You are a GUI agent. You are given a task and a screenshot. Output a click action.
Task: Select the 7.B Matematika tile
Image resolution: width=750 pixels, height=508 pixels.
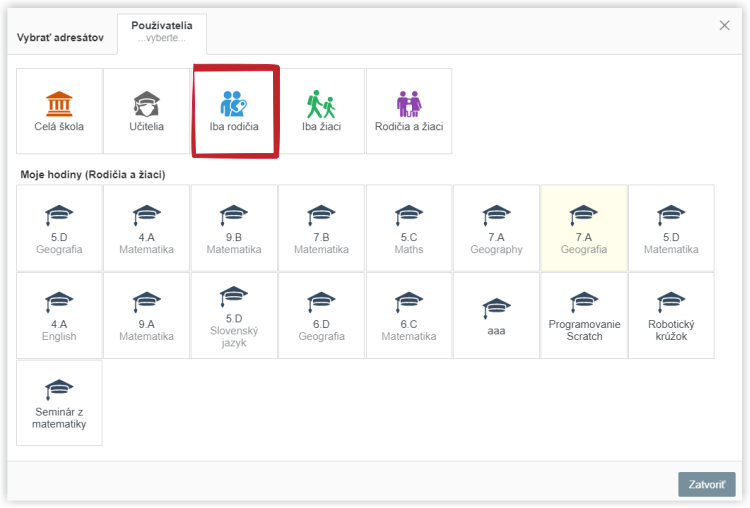(321, 228)
